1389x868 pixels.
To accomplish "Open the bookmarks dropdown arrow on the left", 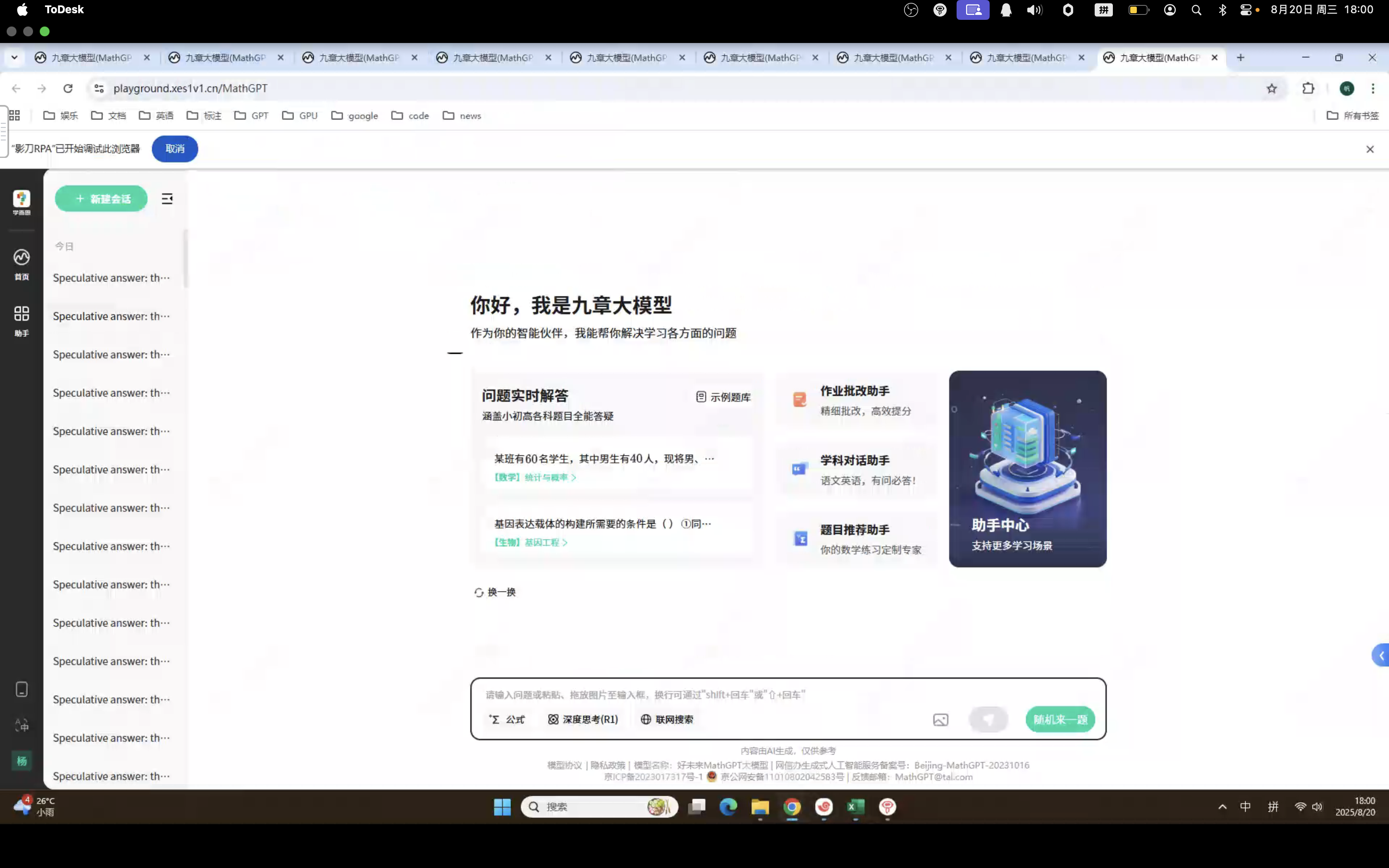I will coord(14,57).
